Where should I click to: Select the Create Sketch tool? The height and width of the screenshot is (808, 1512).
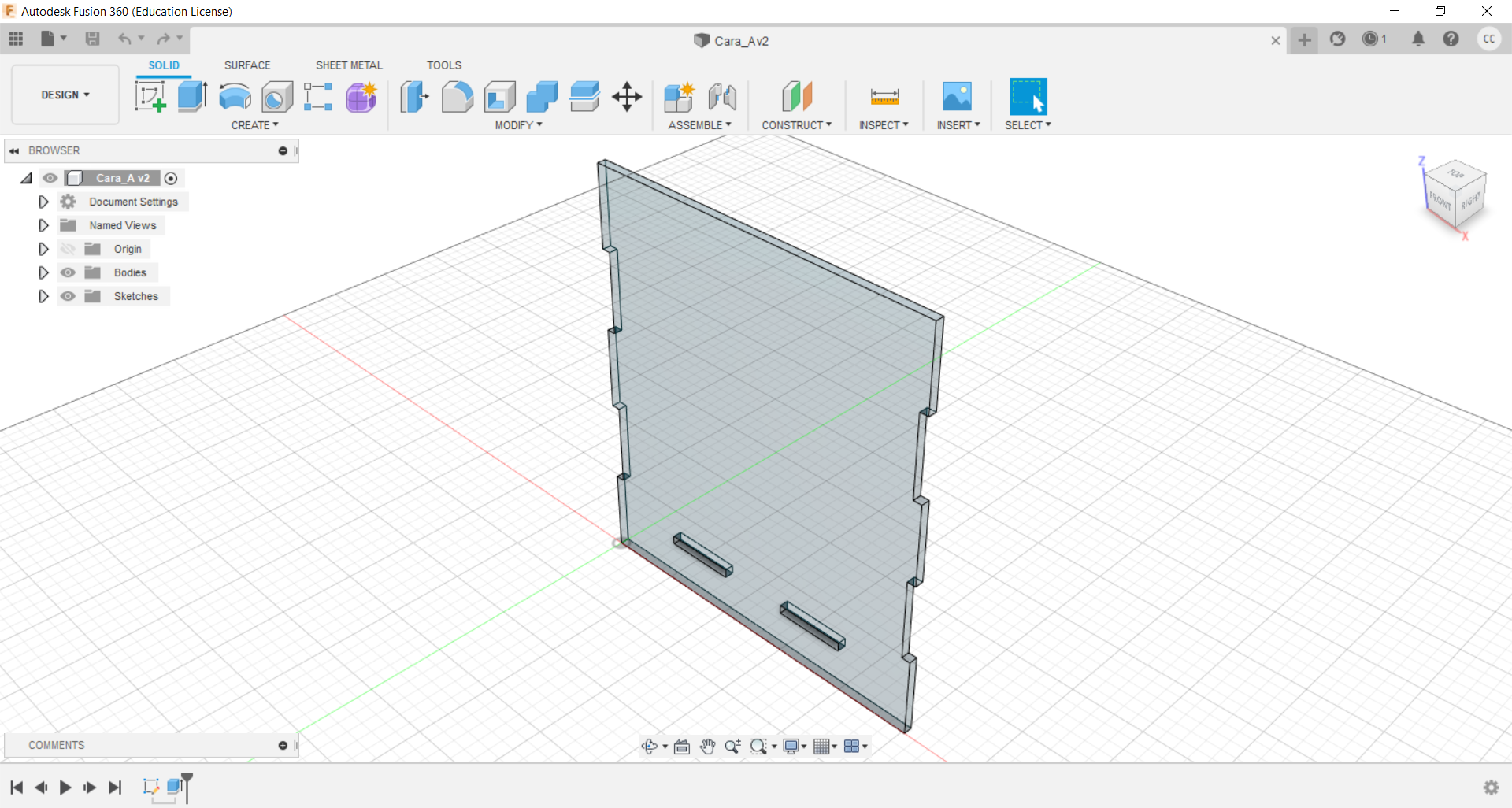pos(150,97)
